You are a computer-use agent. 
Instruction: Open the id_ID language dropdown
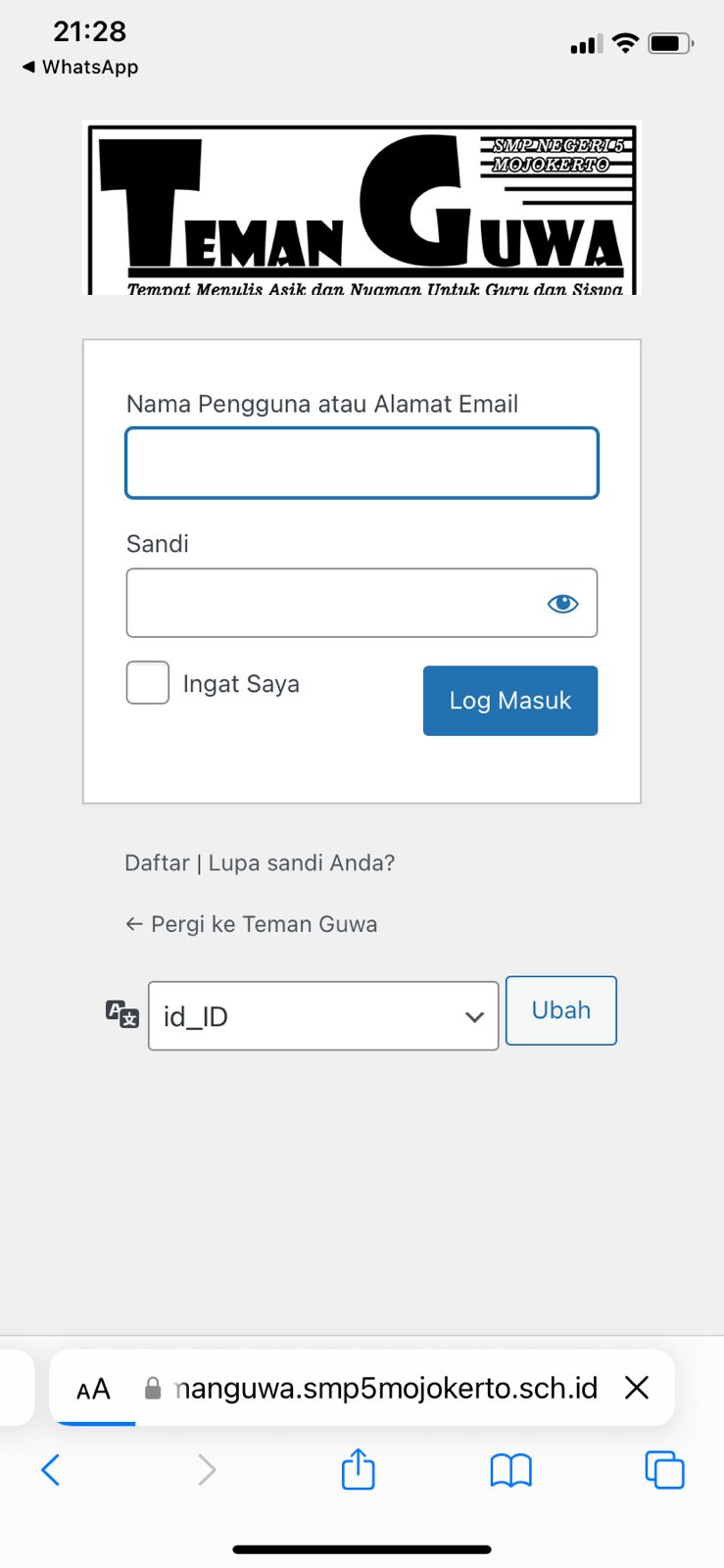323,1016
